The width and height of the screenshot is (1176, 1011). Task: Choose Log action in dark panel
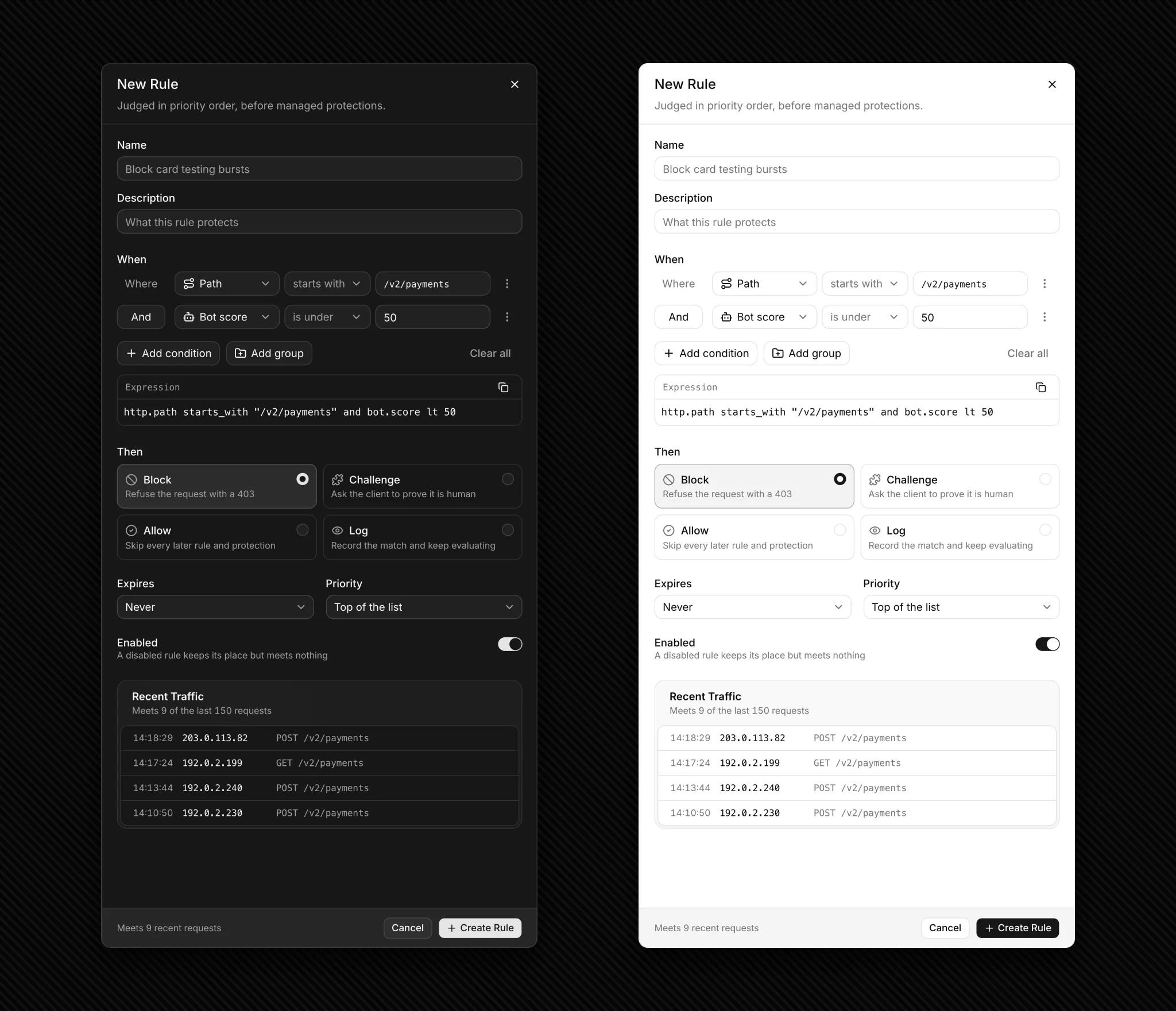pos(423,537)
